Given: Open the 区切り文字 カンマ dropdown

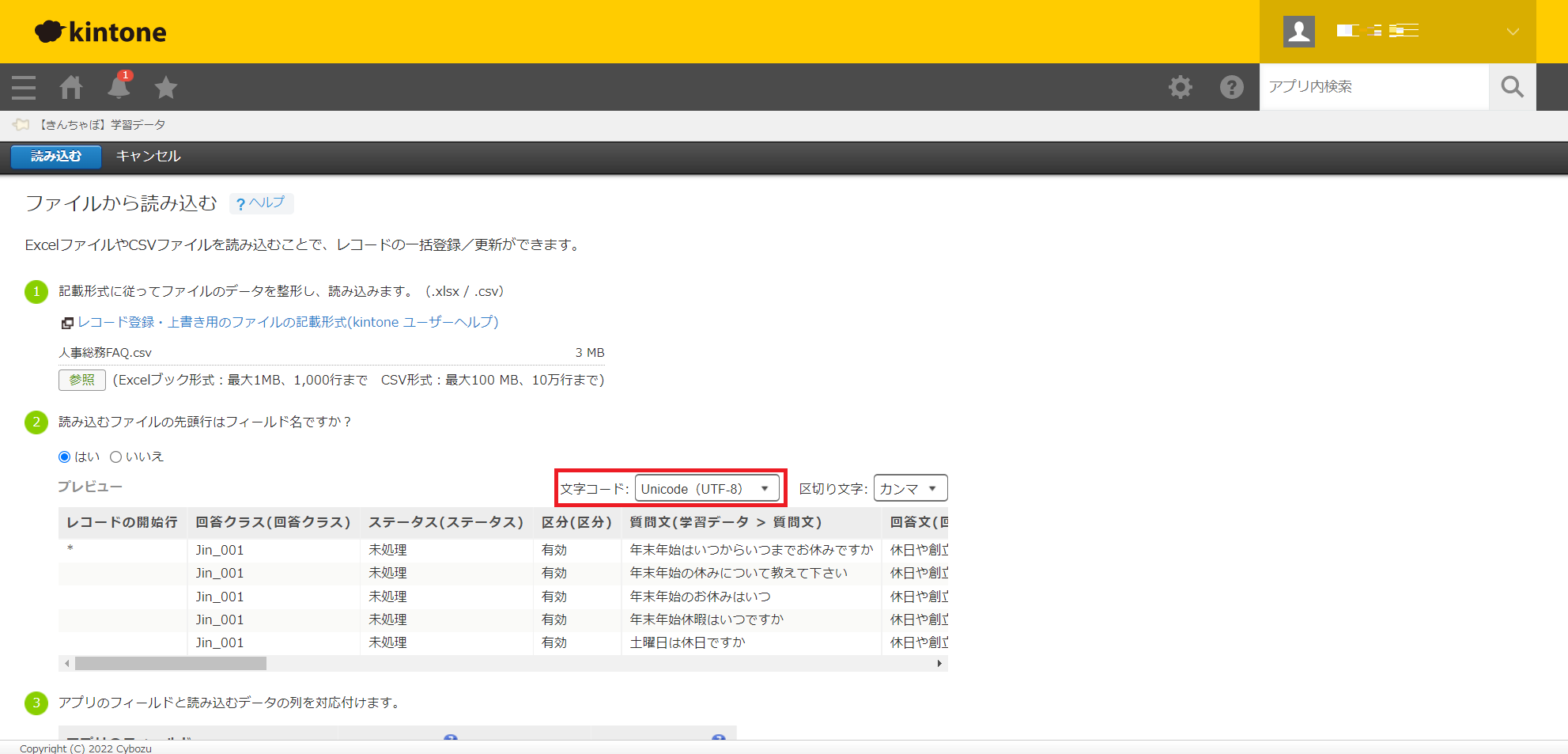Looking at the screenshot, I should [909, 489].
